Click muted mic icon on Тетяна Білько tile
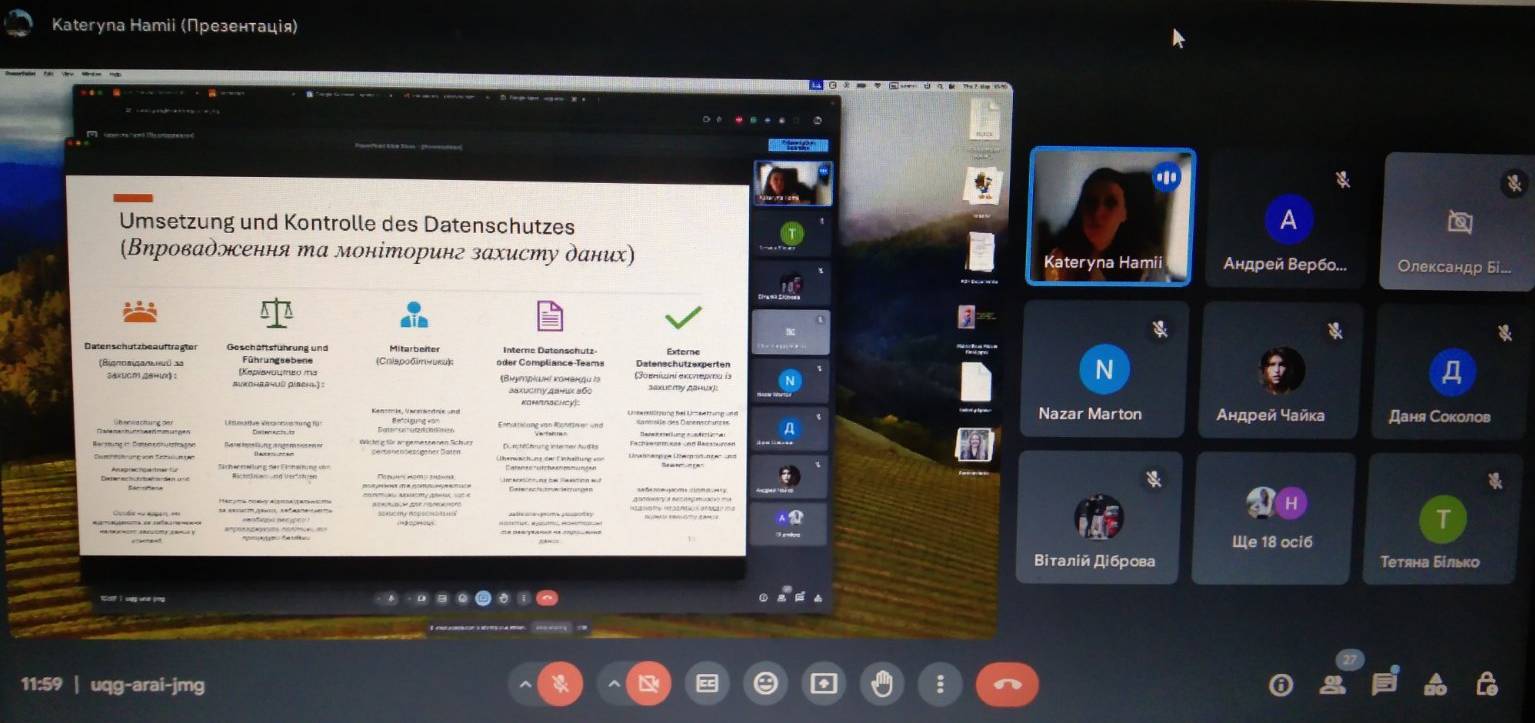The width and height of the screenshot is (1535, 723). tap(1495, 481)
